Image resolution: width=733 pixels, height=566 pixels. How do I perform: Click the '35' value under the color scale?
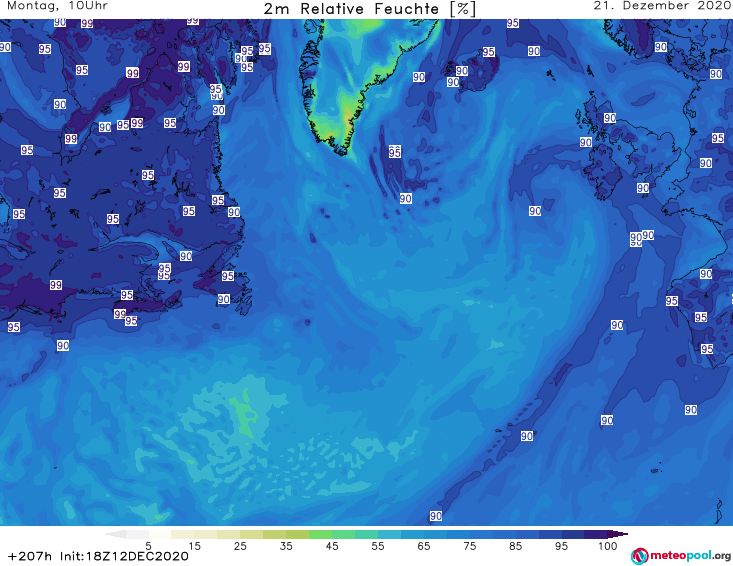[x=286, y=546]
